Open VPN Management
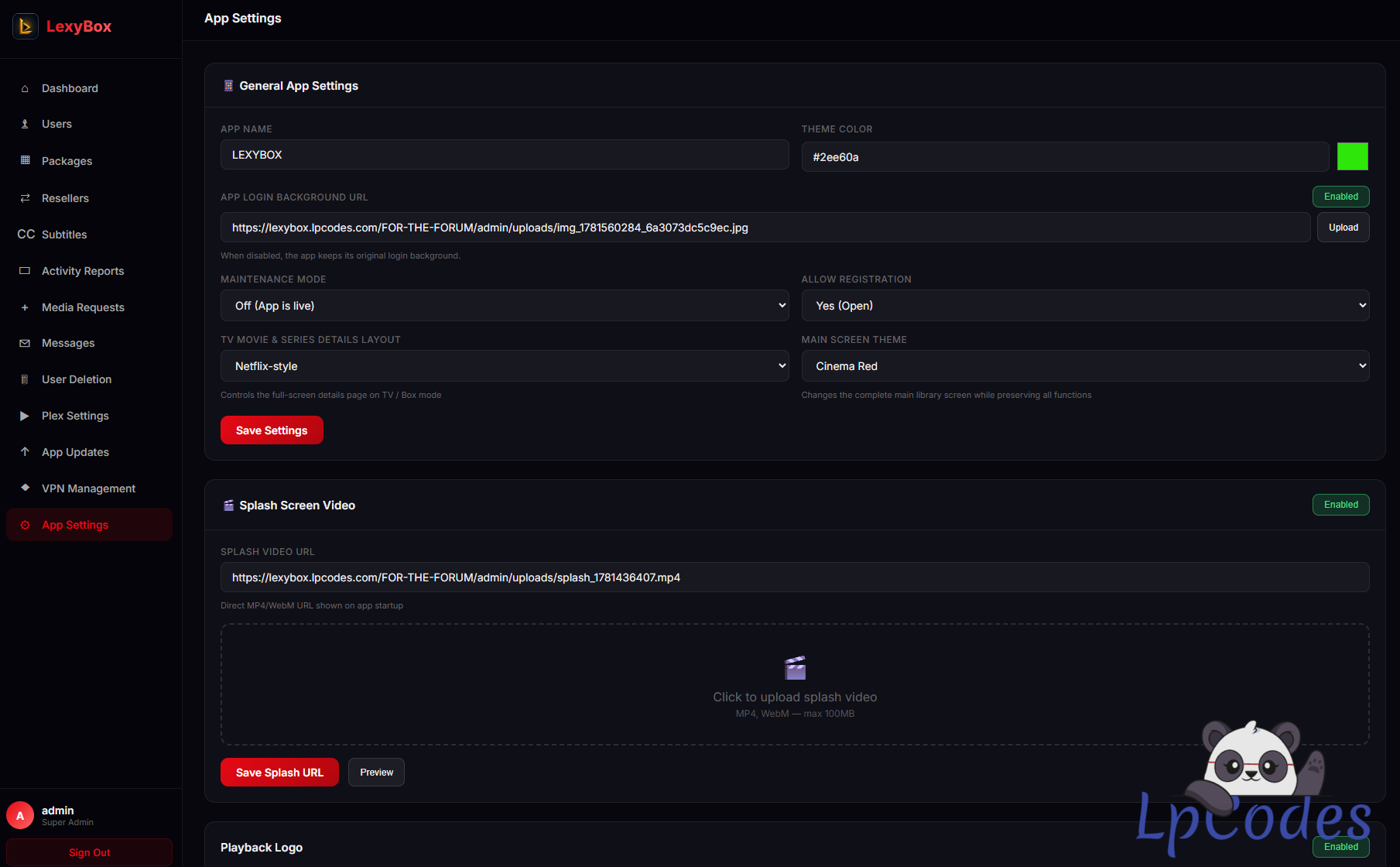 pyautogui.click(x=89, y=488)
